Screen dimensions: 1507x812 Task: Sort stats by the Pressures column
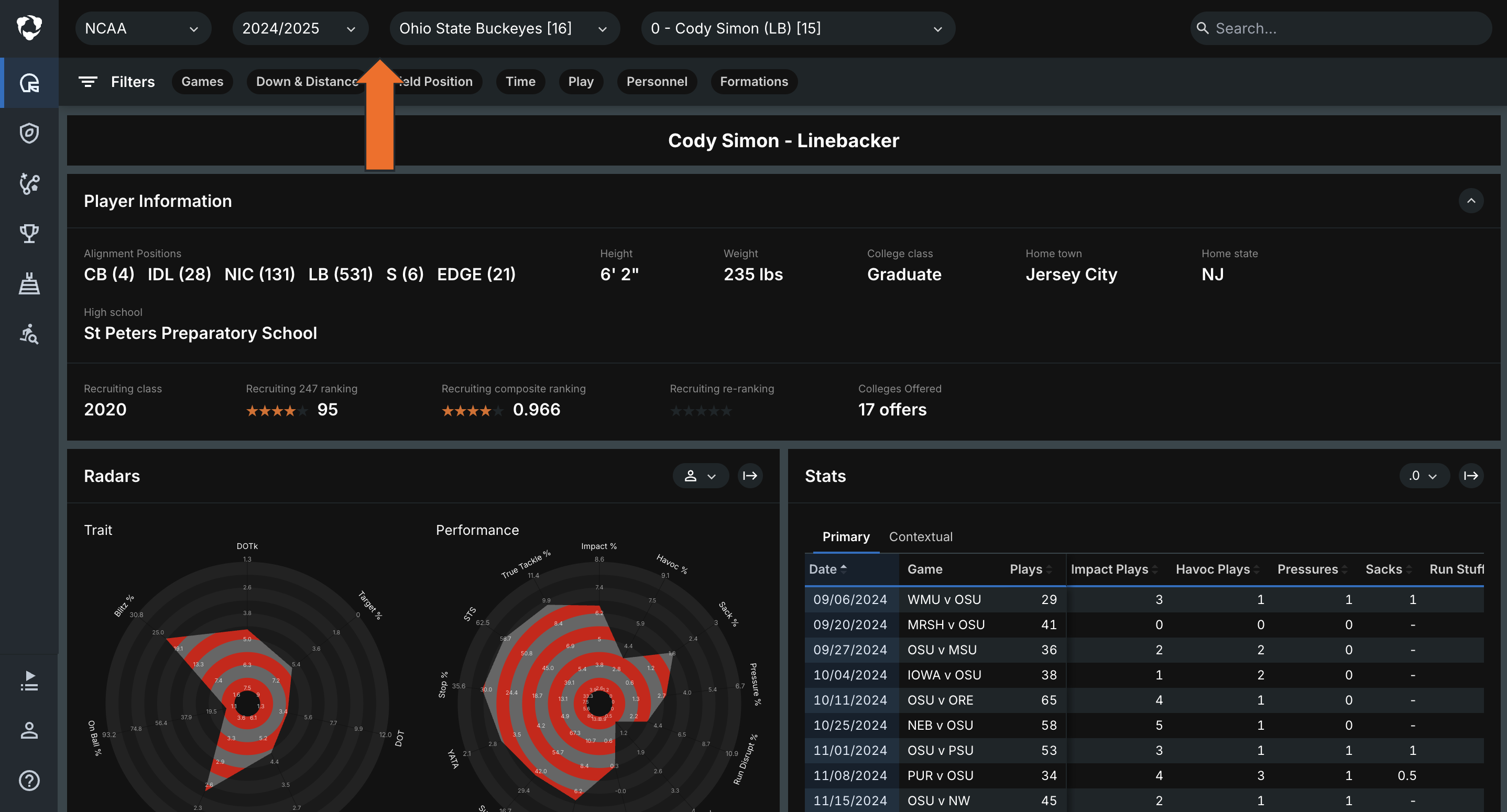click(x=1312, y=569)
